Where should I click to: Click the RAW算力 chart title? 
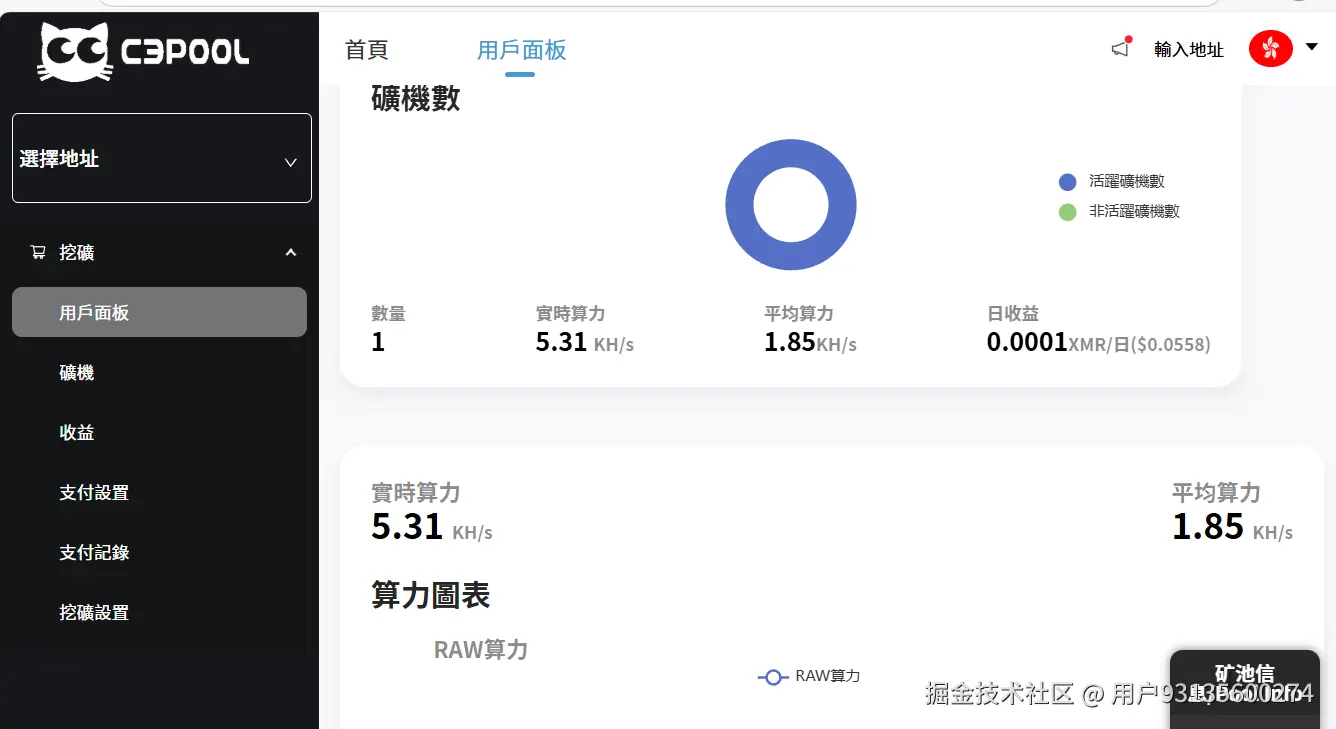click(481, 650)
